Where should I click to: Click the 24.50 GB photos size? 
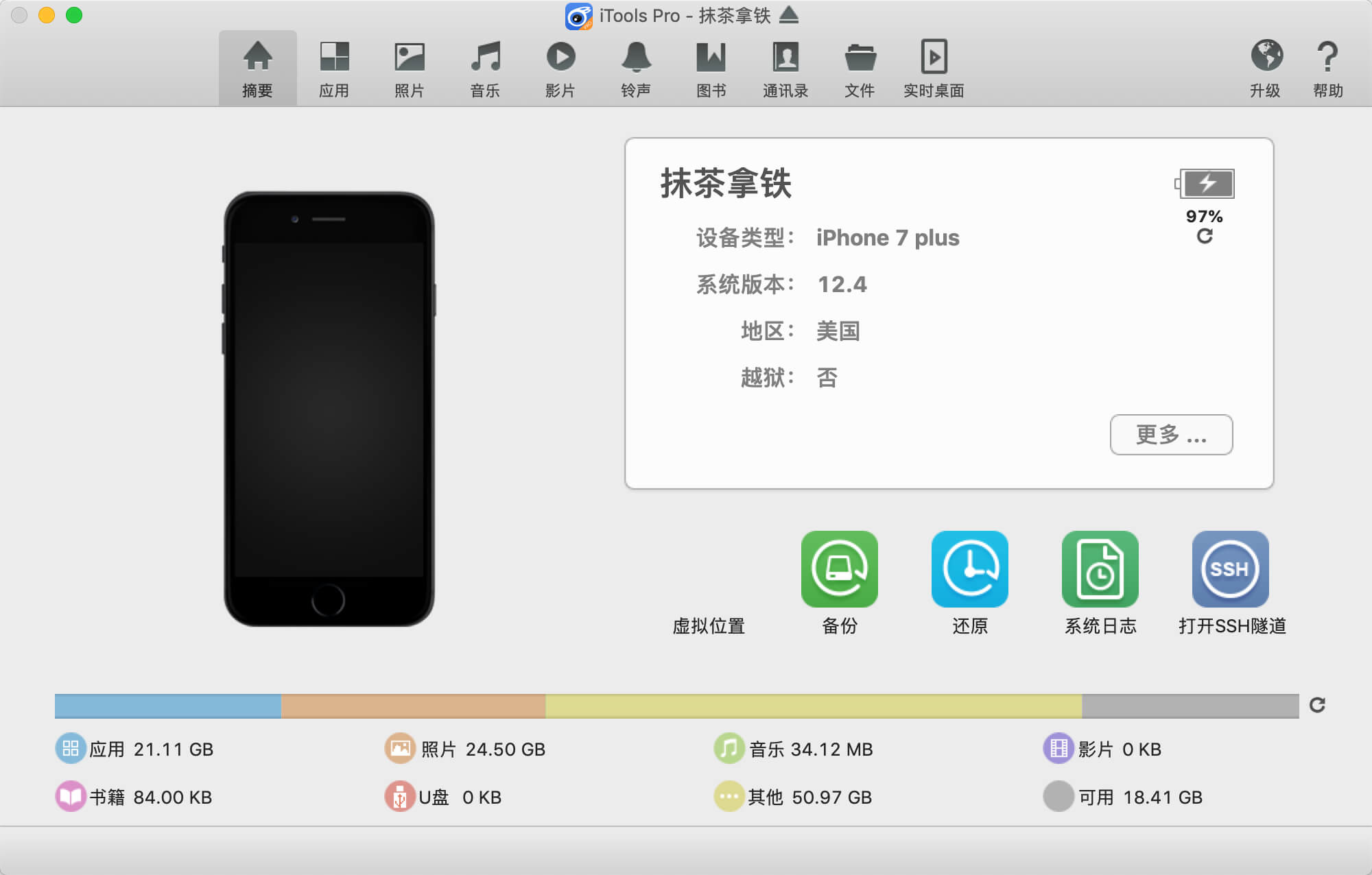[506, 749]
